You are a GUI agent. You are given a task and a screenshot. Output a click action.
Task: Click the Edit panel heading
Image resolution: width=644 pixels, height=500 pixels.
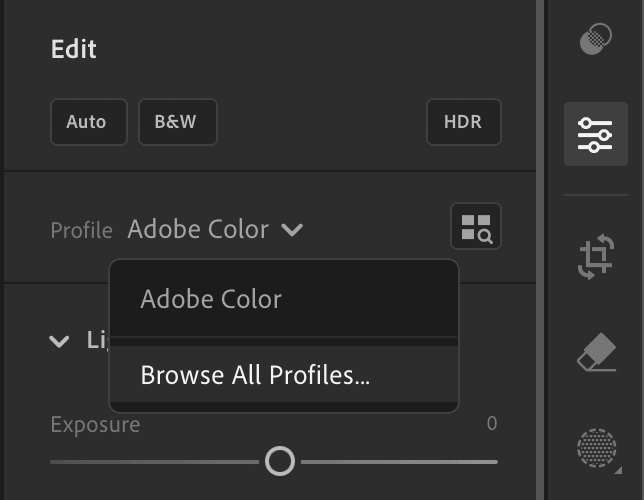(74, 49)
